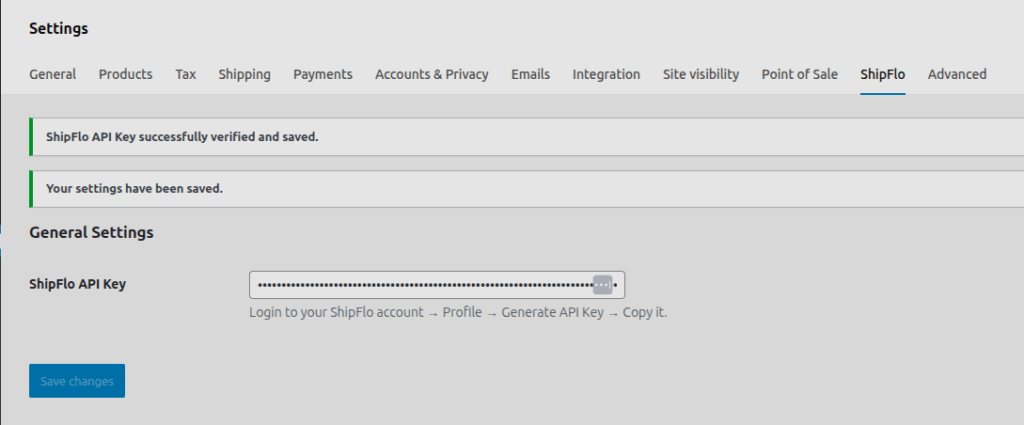This screenshot has height=425, width=1024.
Task: Go to the Tax tab
Action: (186, 74)
